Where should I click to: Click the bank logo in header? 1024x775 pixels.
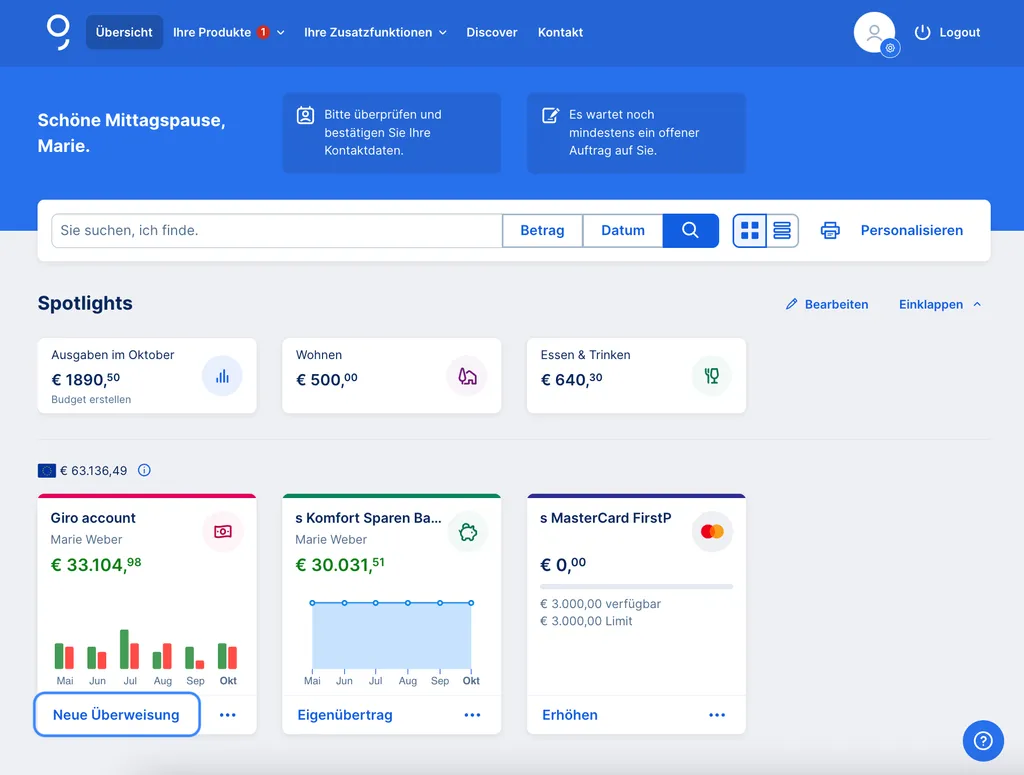click(x=58, y=32)
